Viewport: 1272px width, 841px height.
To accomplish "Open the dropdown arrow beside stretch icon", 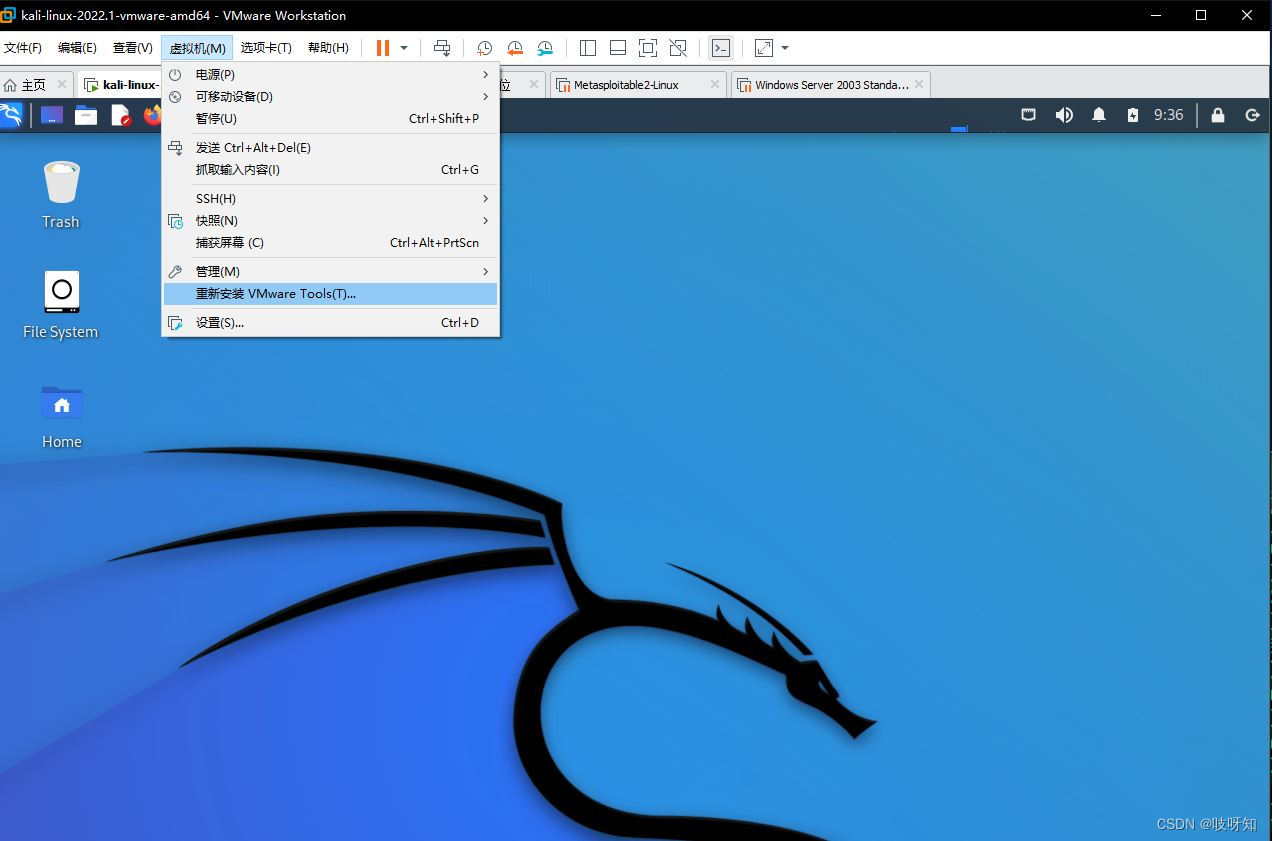I will tap(785, 48).
